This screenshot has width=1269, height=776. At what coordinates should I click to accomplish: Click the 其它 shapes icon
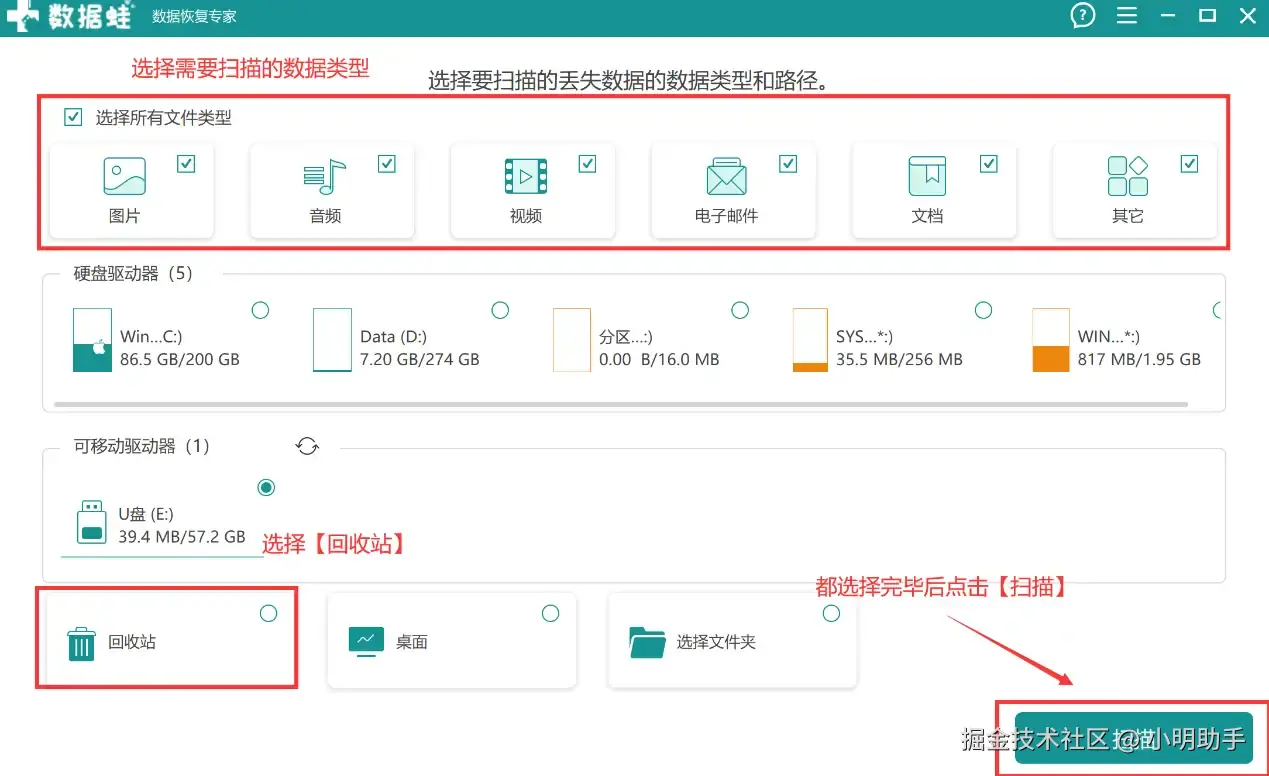(1127, 176)
